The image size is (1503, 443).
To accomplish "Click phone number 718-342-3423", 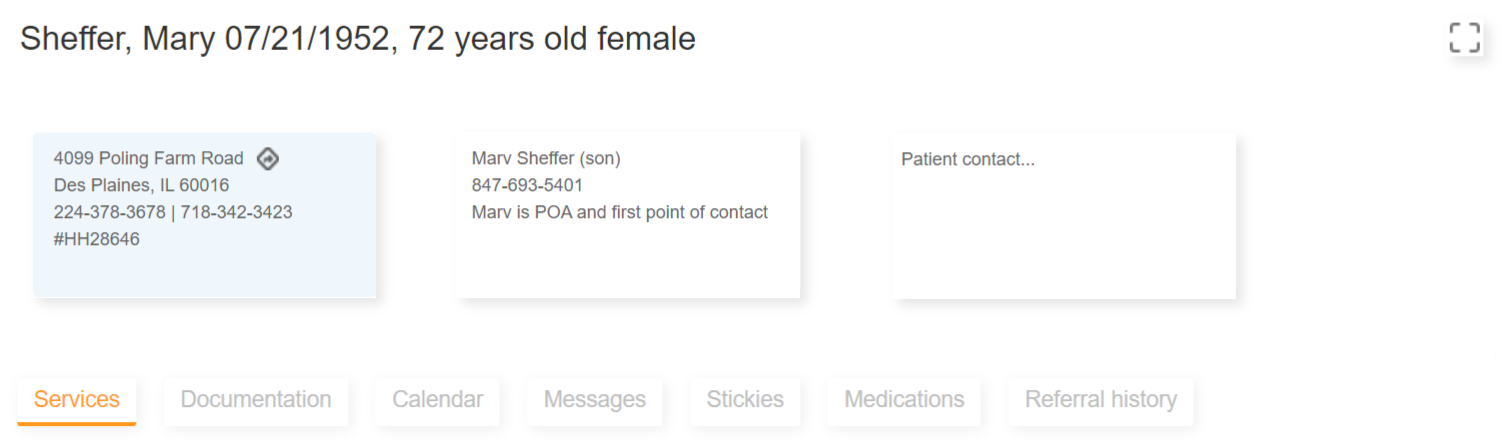I will [236, 212].
